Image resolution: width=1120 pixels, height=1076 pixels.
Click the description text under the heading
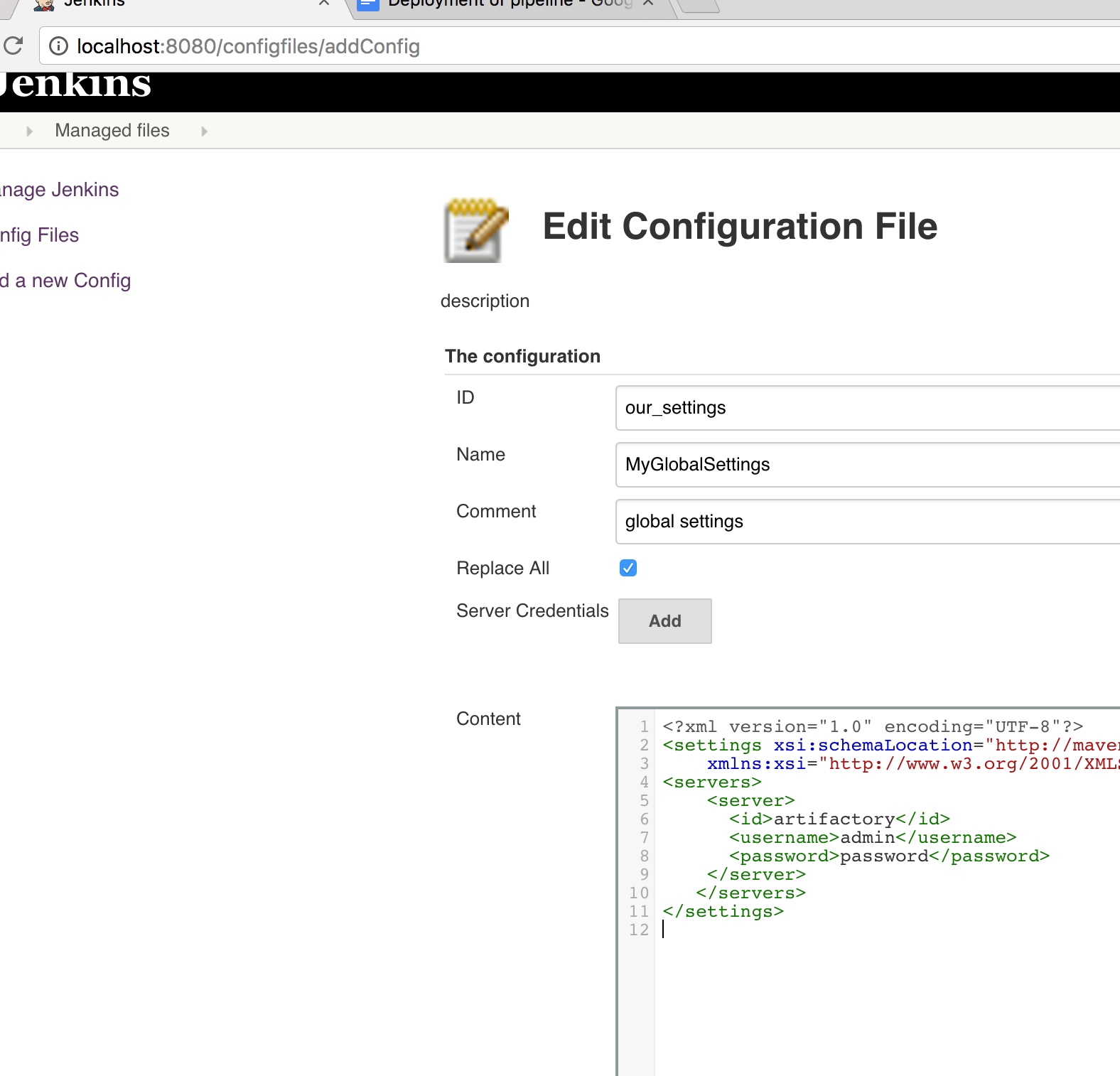click(x=485, y=301)
